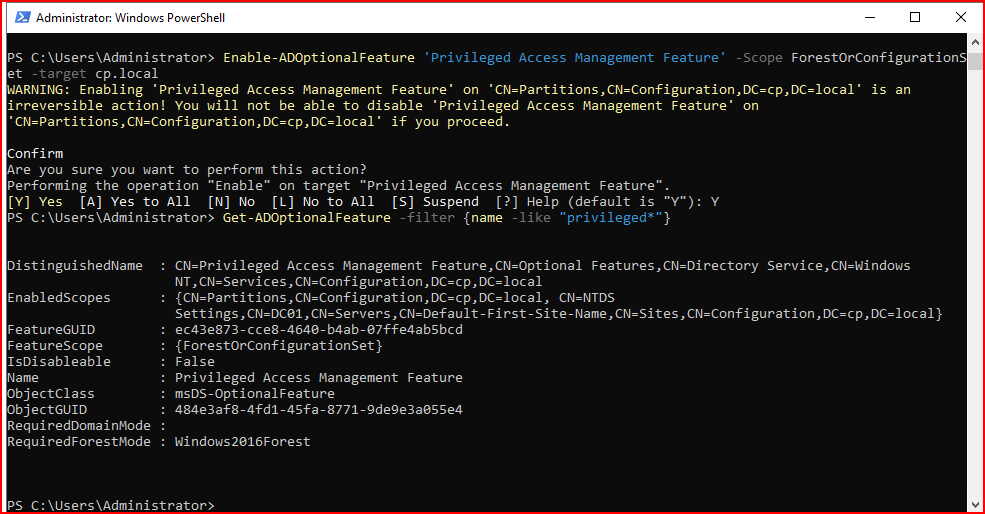Screen dimensions: 985x514
Task: Click the FeatureGUID value ec43e873
Action: point(318,330)
